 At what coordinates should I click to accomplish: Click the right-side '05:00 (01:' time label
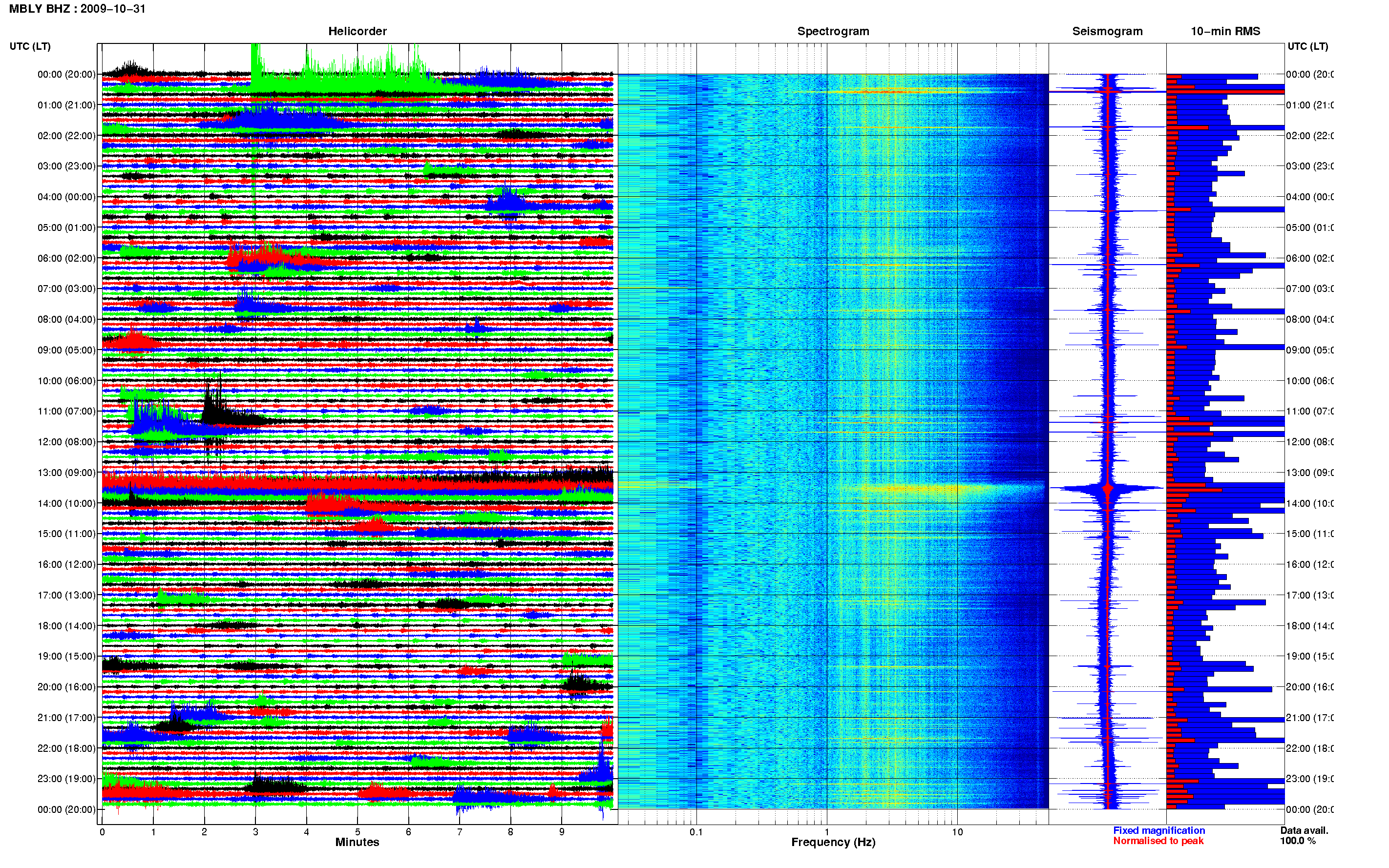tap(1310, 228)
